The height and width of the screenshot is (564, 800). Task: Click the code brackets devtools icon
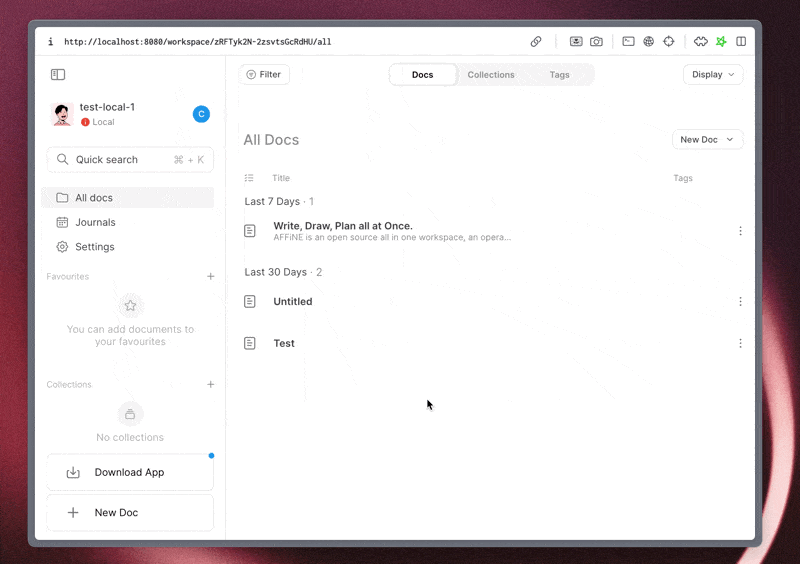[x=701, y=42]
